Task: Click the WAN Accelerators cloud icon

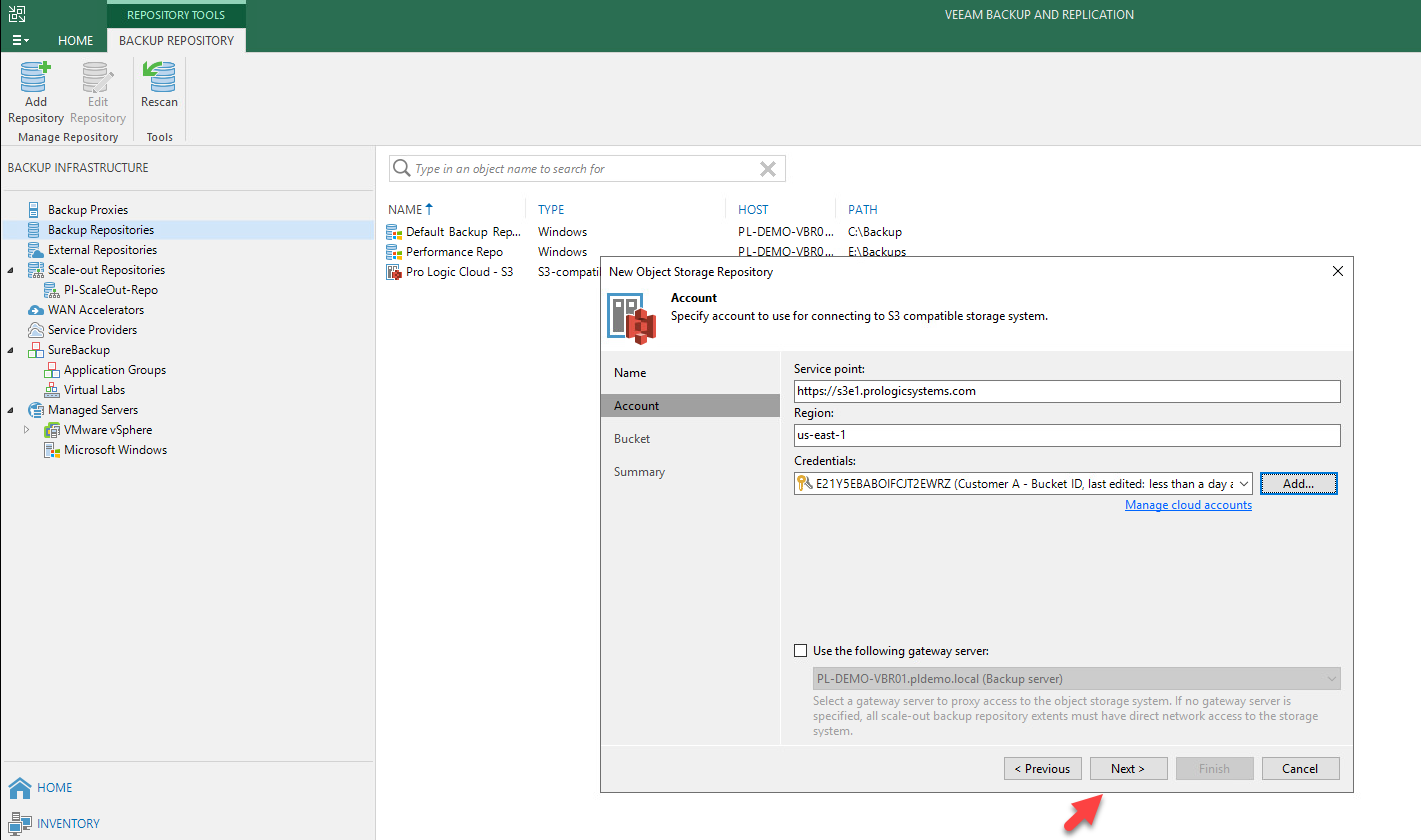Action: (x=34, y=310)
